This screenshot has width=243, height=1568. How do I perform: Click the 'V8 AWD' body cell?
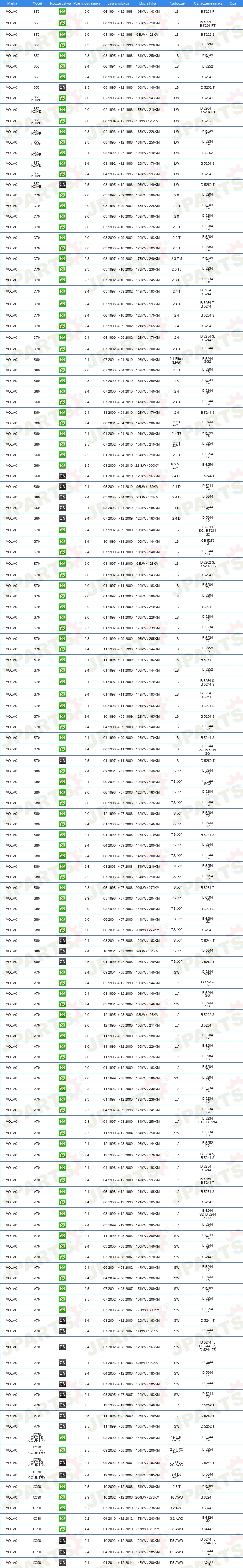click(x=176, y=1529)
